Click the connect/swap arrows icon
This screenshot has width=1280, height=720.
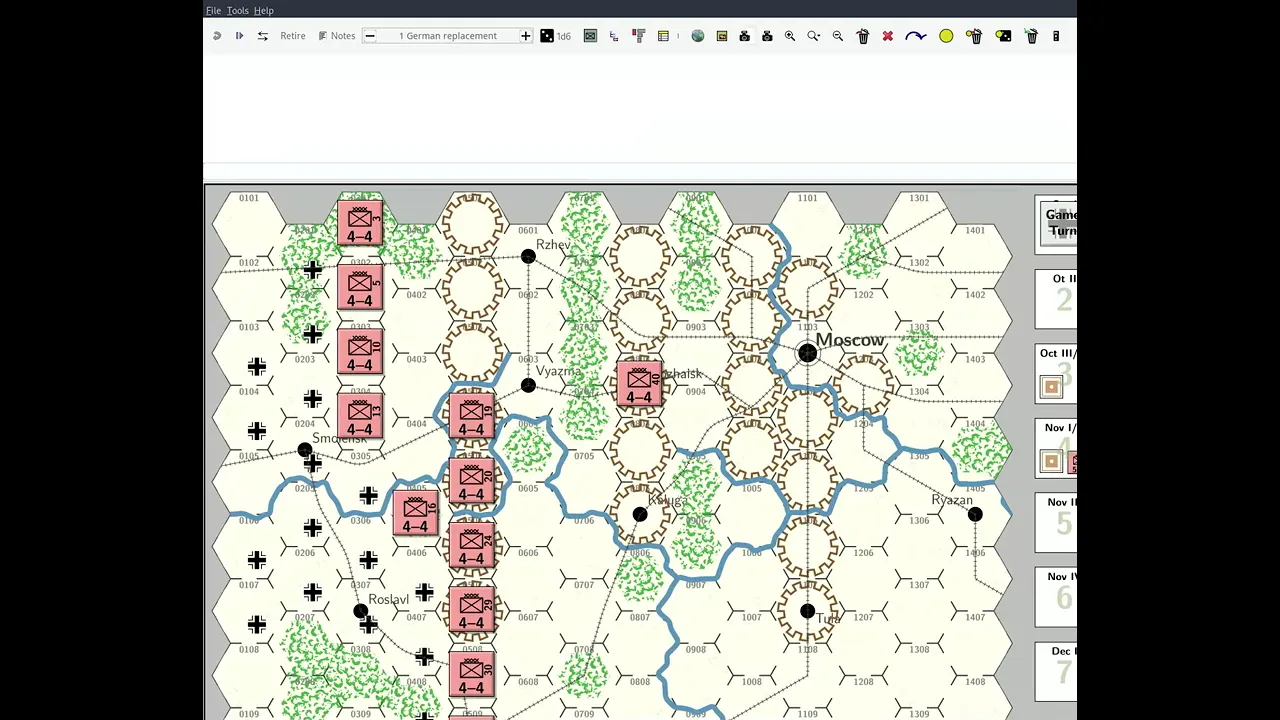262,36
